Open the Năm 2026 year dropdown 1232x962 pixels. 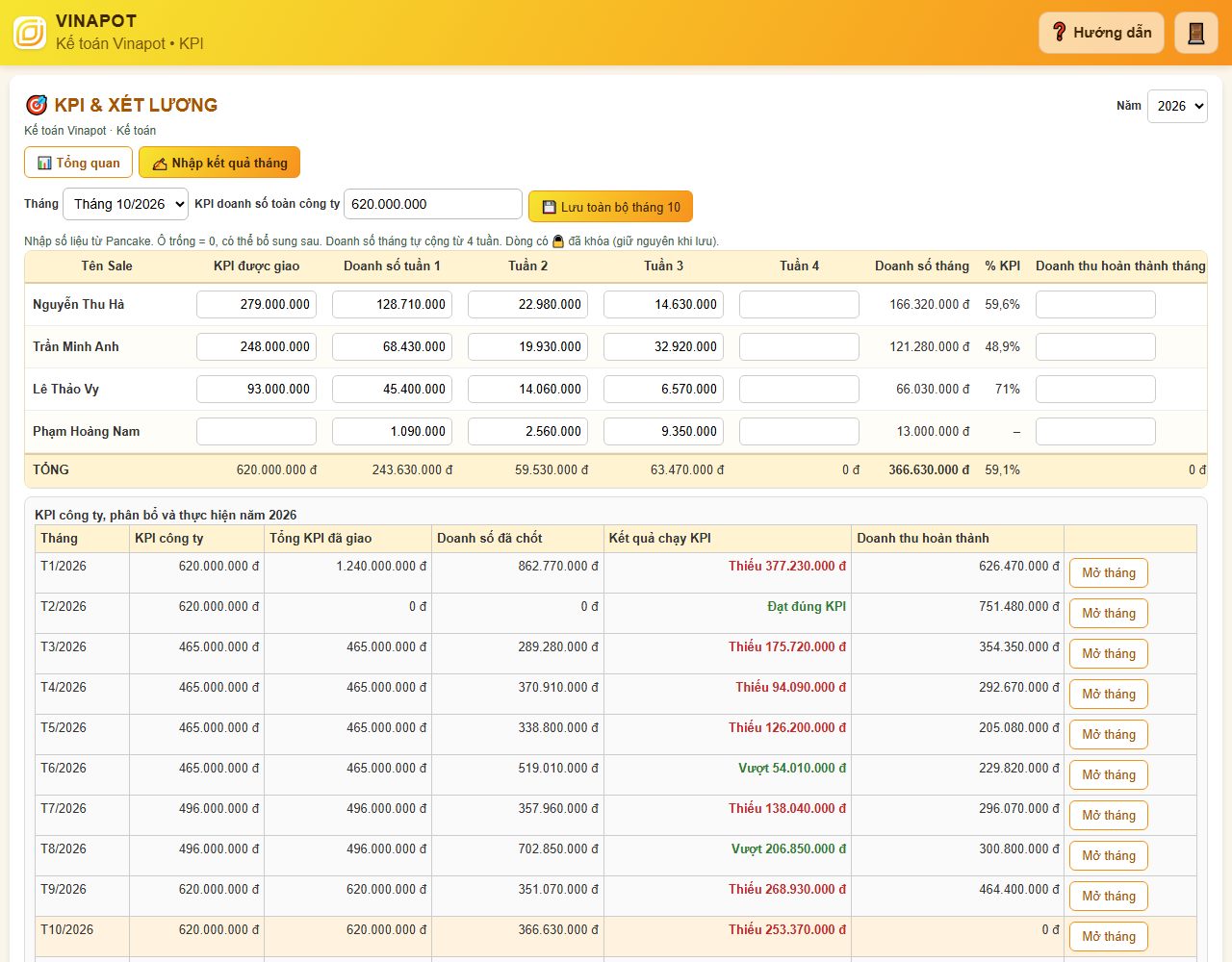coord(1177,106)
